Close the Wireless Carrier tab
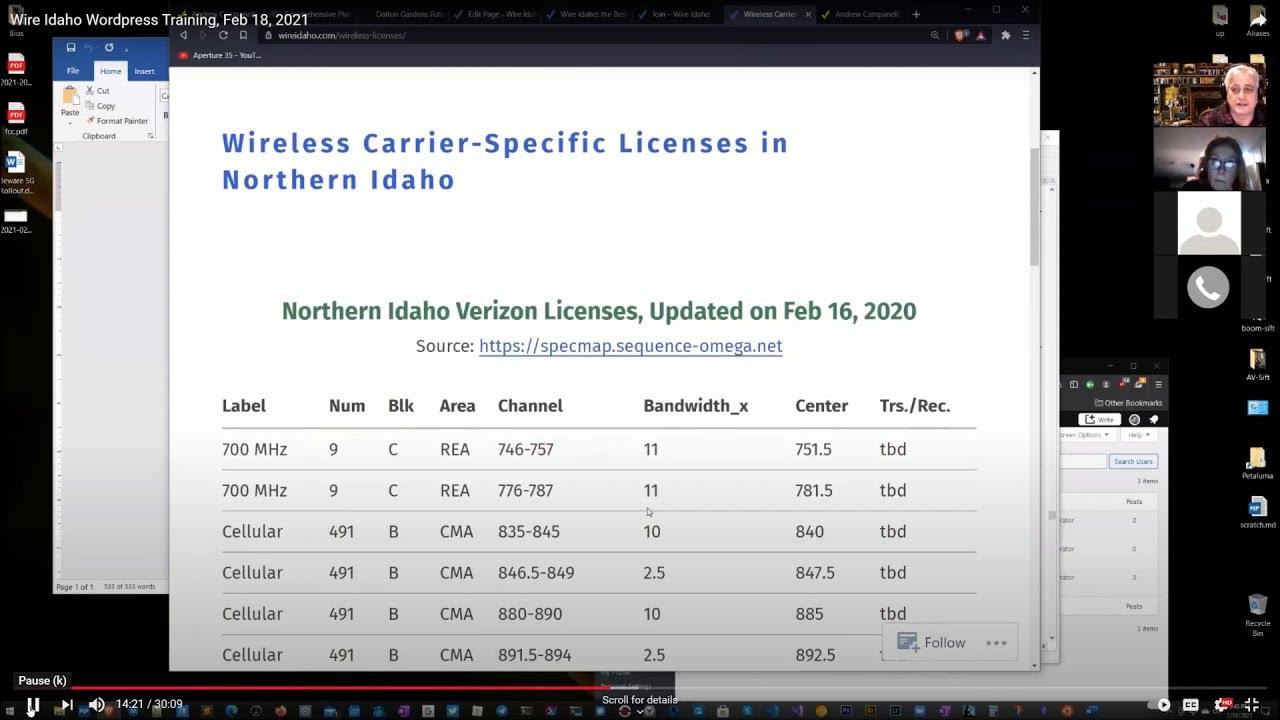Viewport: 1280px width, 720px height. pyautogui.click(x=808, y=14)
